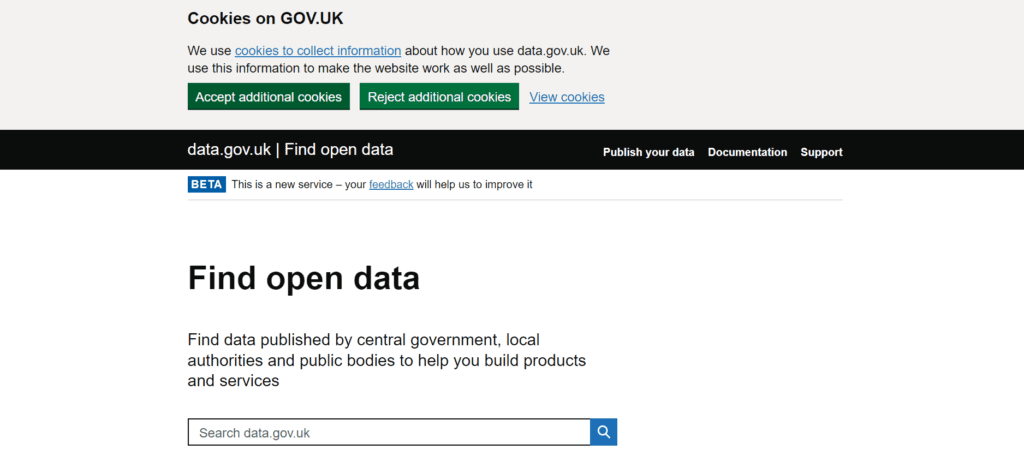Click the magnifying glass search icon button
Image resolution: width=1024 pixels, height=462 pixels.
(x=603, y=432)
